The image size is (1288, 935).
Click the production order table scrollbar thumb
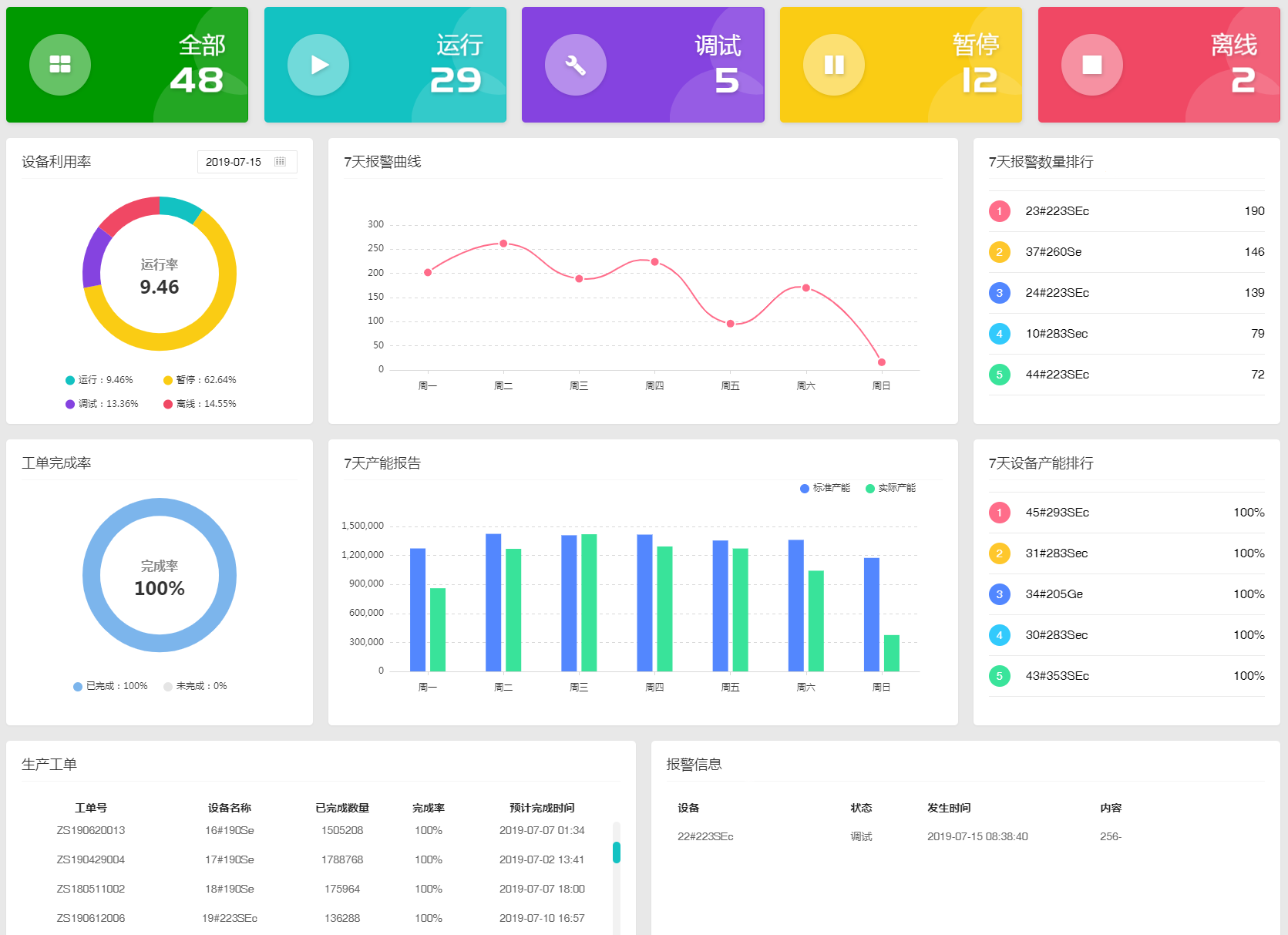click(617, 852)
